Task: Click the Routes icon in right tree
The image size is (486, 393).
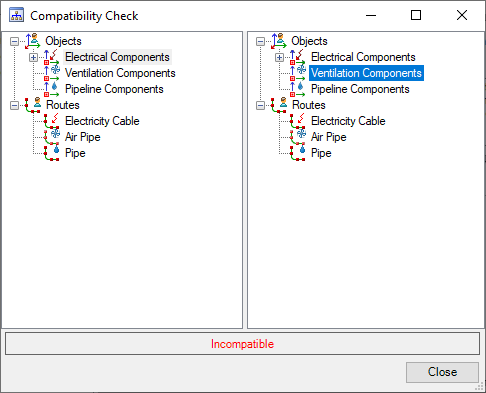Action: click(x=279, y=105)
